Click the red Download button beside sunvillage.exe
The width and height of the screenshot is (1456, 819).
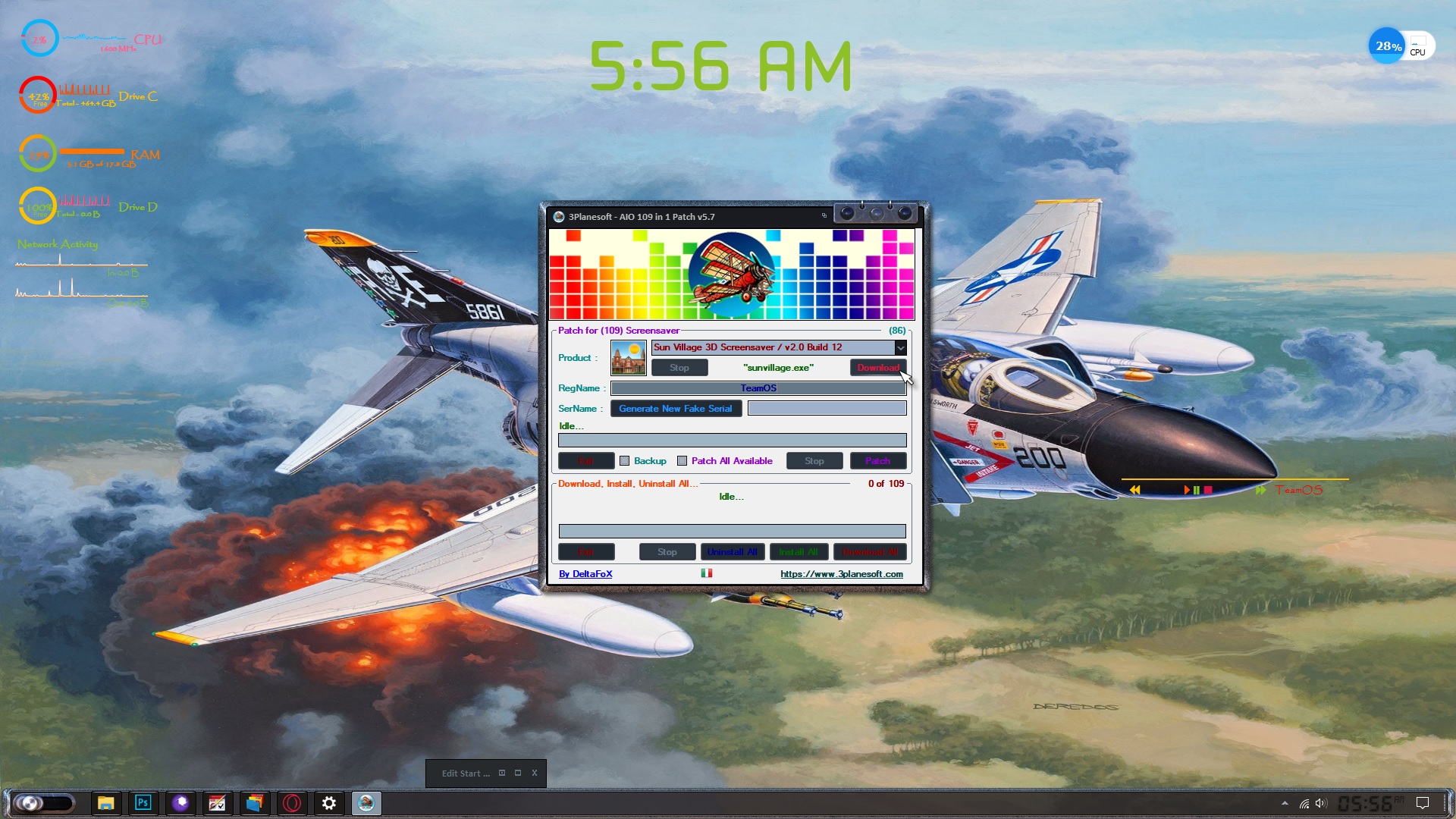pyautogui.click(x=878, y=368)
